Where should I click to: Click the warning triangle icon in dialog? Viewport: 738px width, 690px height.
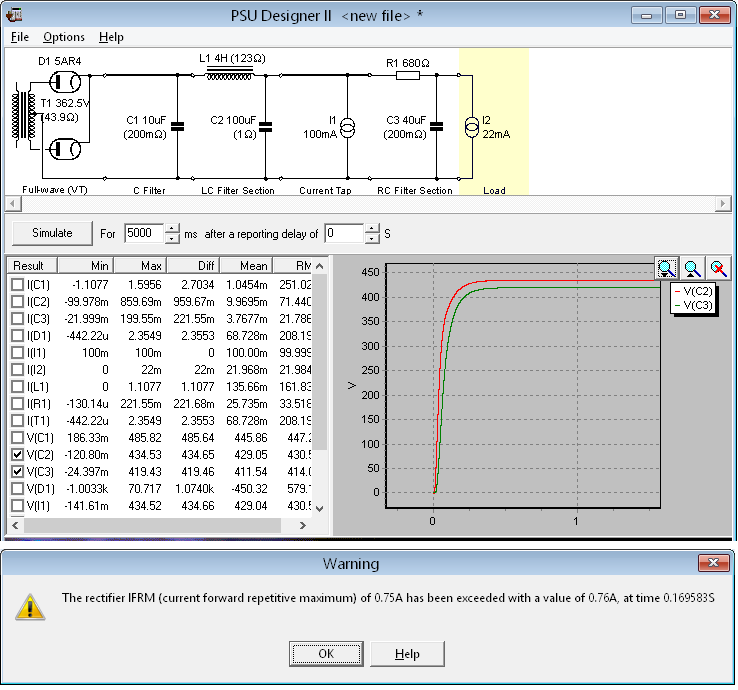30,607
